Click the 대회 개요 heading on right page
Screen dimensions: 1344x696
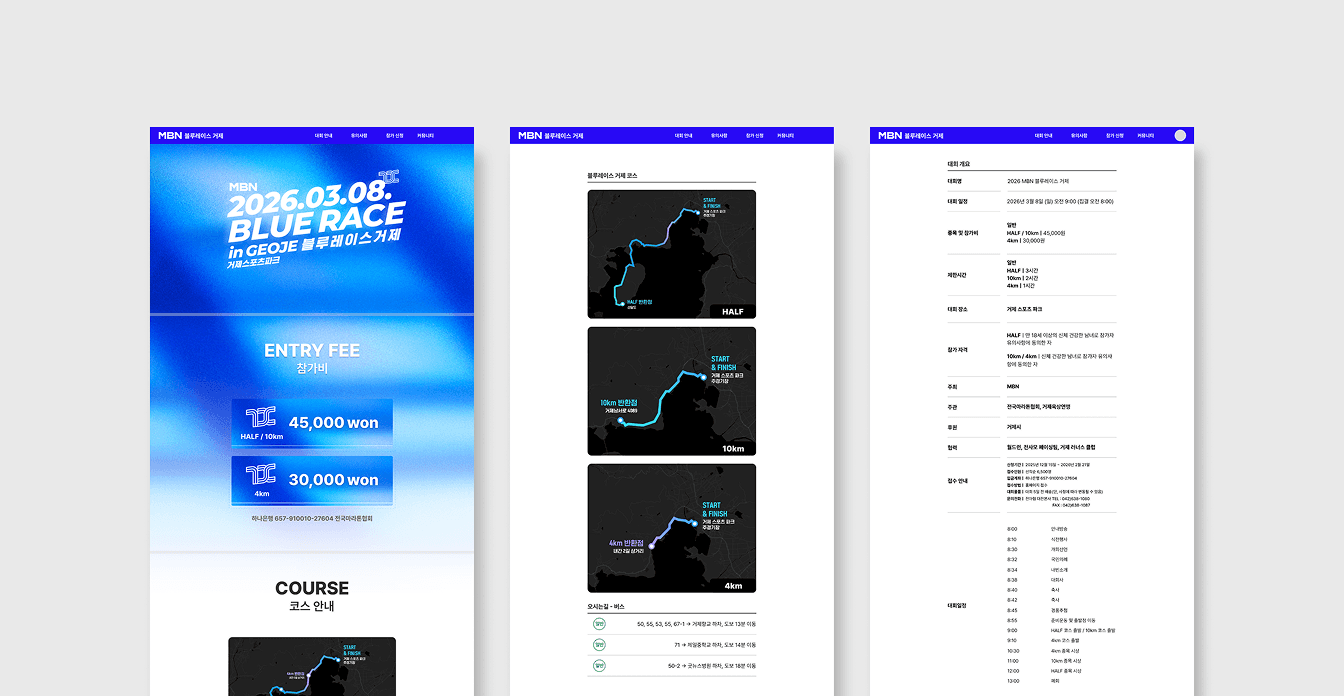959,164
